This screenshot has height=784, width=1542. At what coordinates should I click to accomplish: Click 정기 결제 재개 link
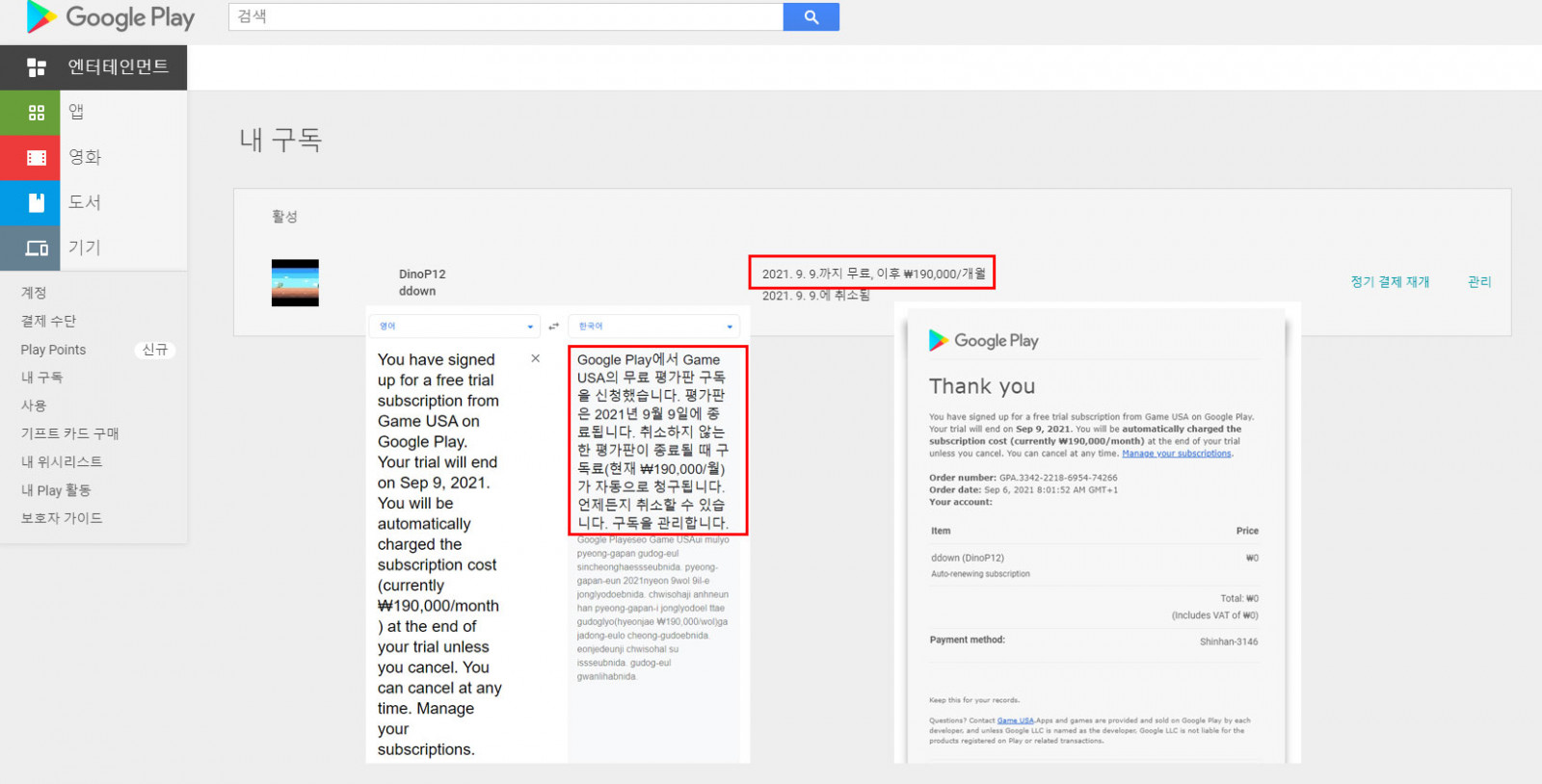[1390, 281]
